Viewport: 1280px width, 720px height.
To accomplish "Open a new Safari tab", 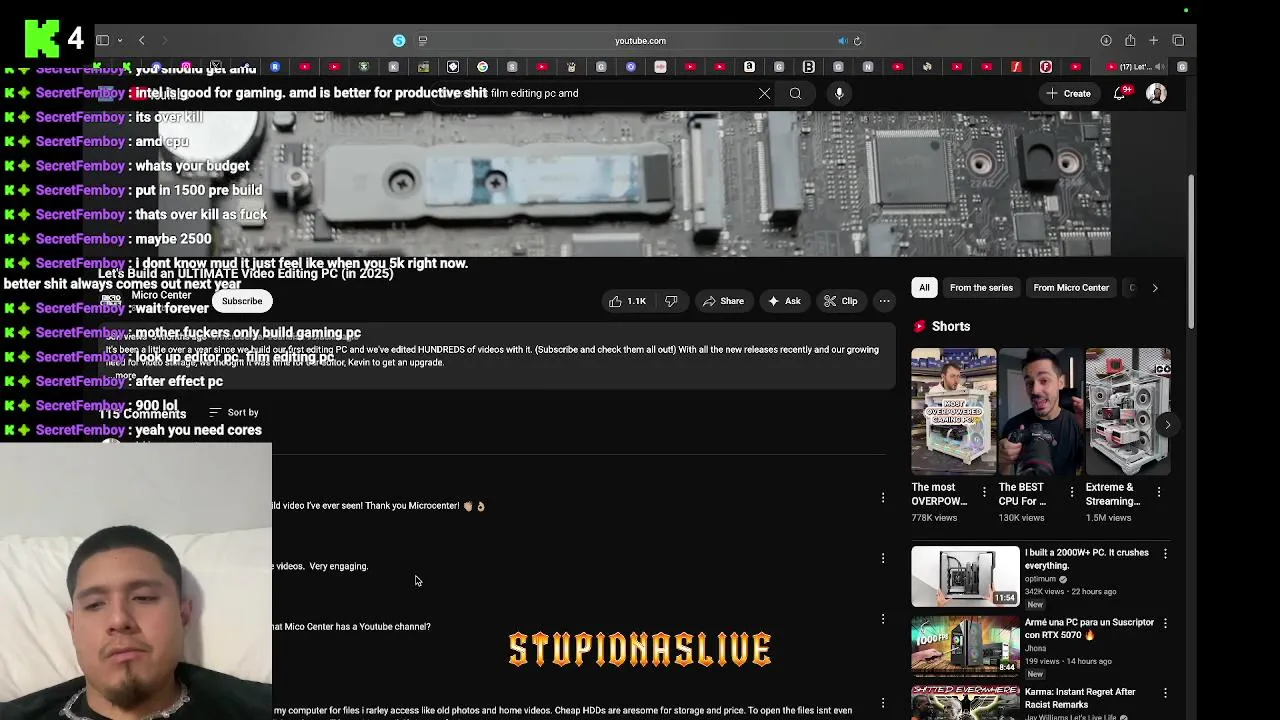I will 1154,41.
